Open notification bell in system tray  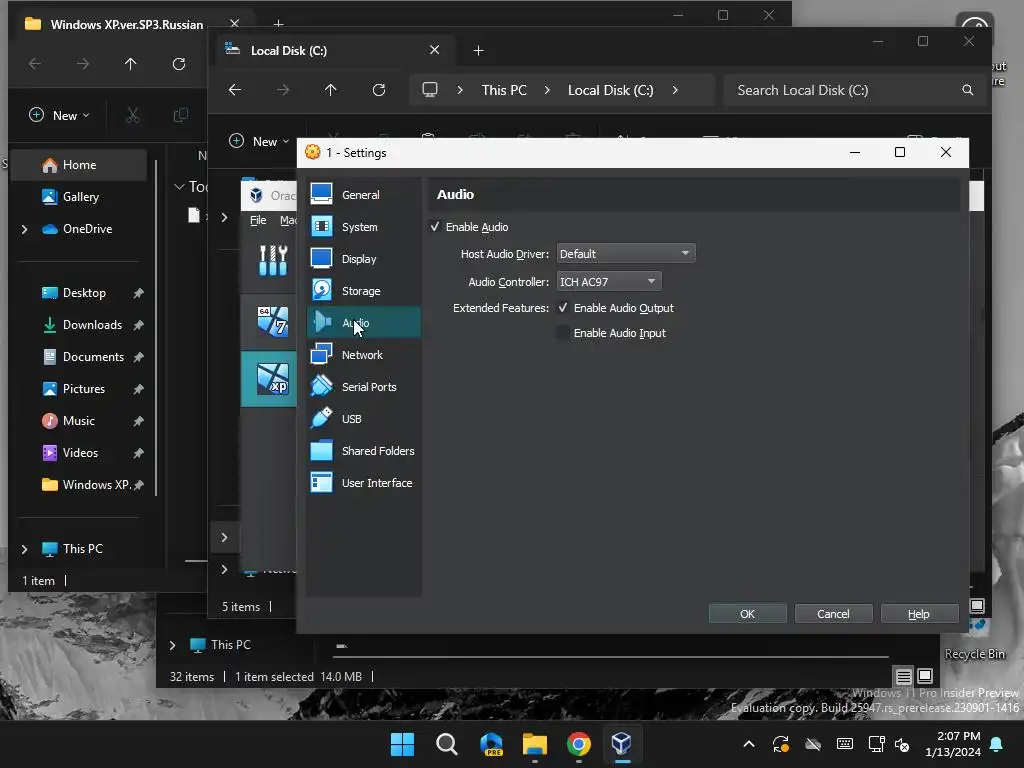997,744
